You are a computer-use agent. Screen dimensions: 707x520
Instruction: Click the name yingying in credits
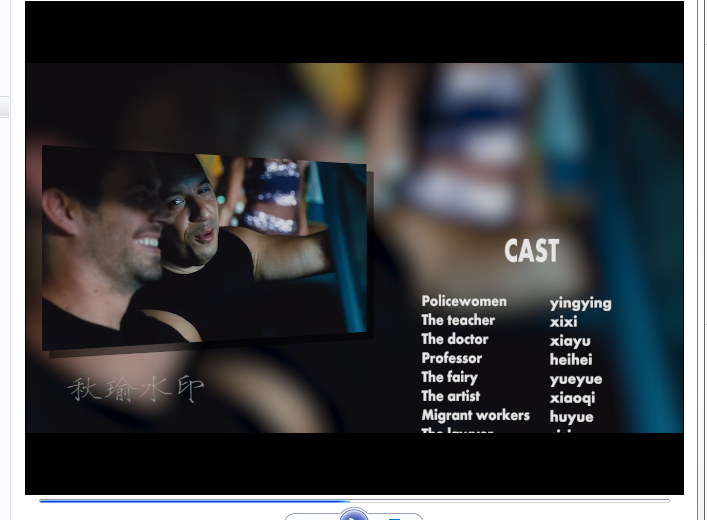580,303
